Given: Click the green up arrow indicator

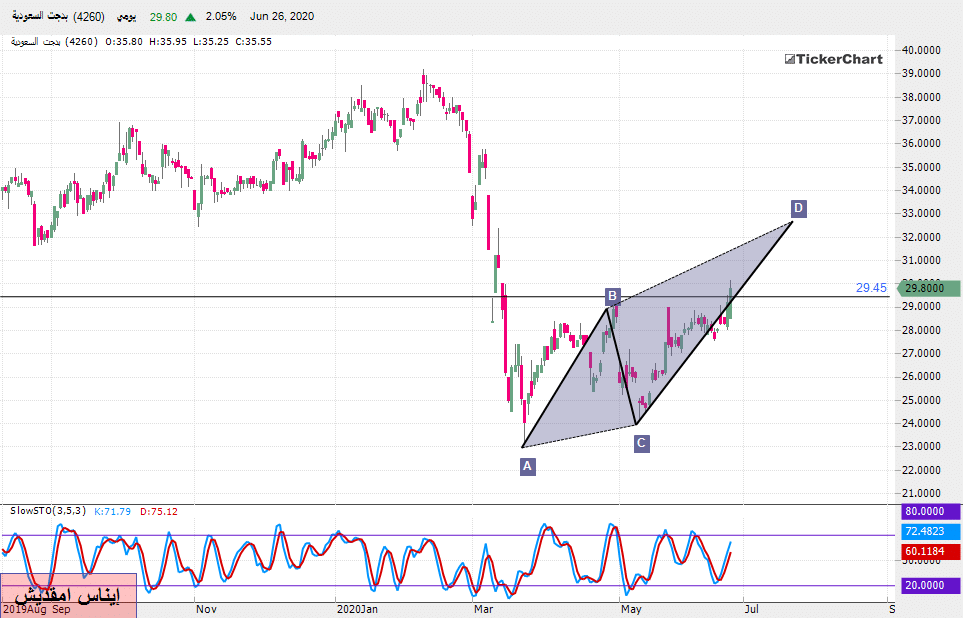Looking at the screenshot, I should [190, 17].
